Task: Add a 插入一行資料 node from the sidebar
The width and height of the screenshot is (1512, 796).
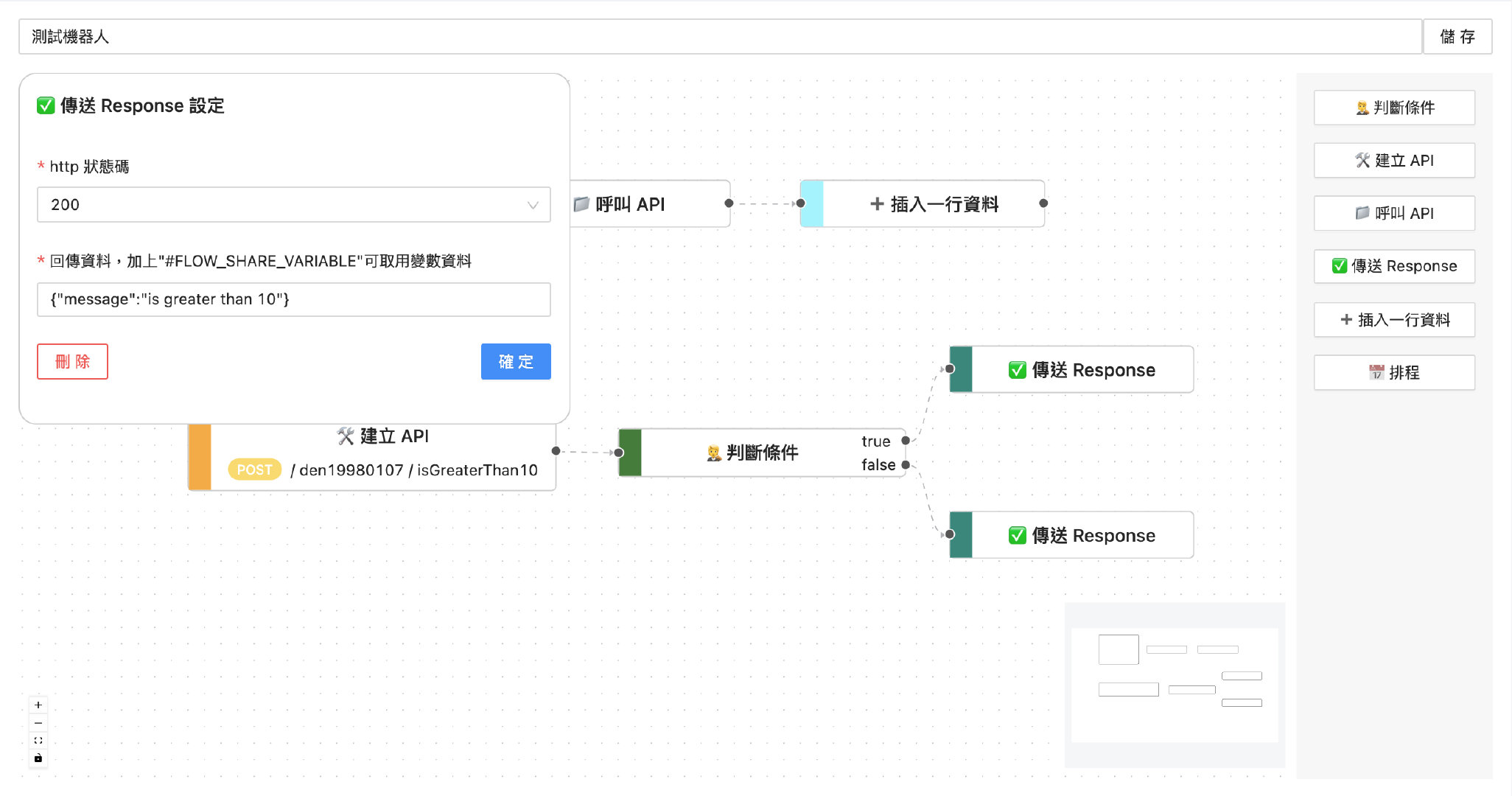Action: (1394, 320)
